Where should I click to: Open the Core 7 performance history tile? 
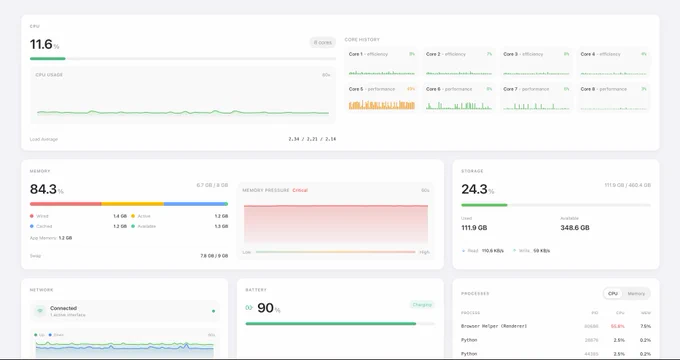pos(536,98)
